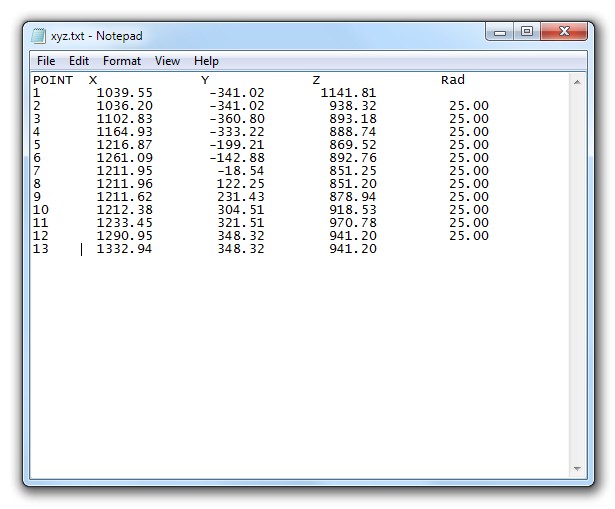Click the Z value 1141.81

click(x=348, y=93)
